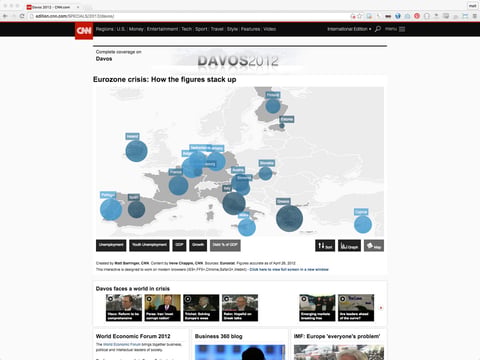Switch to Sort view button
This screenshot has height=360, width=480.
325,246
